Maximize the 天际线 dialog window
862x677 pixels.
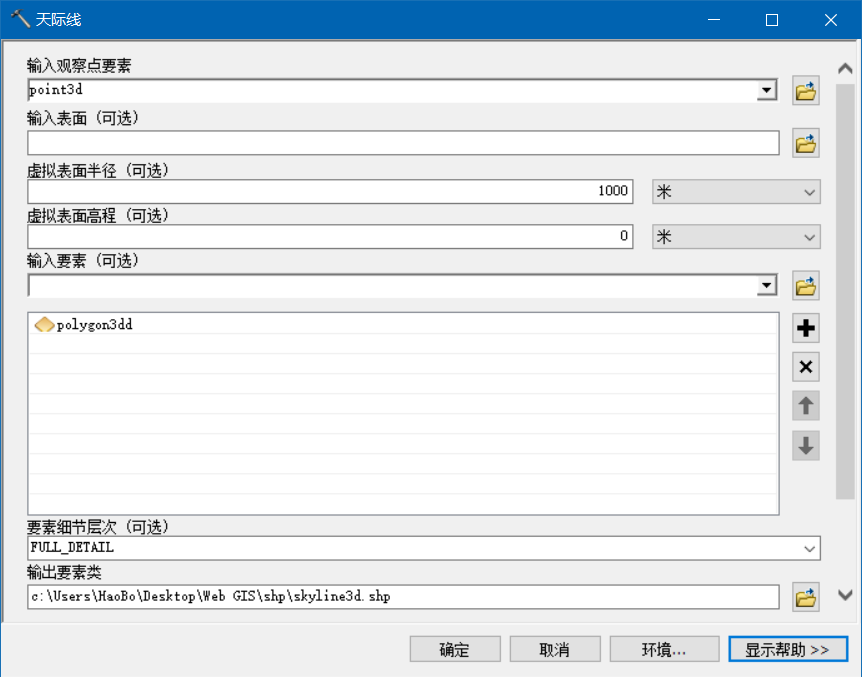tap(772, 20)
